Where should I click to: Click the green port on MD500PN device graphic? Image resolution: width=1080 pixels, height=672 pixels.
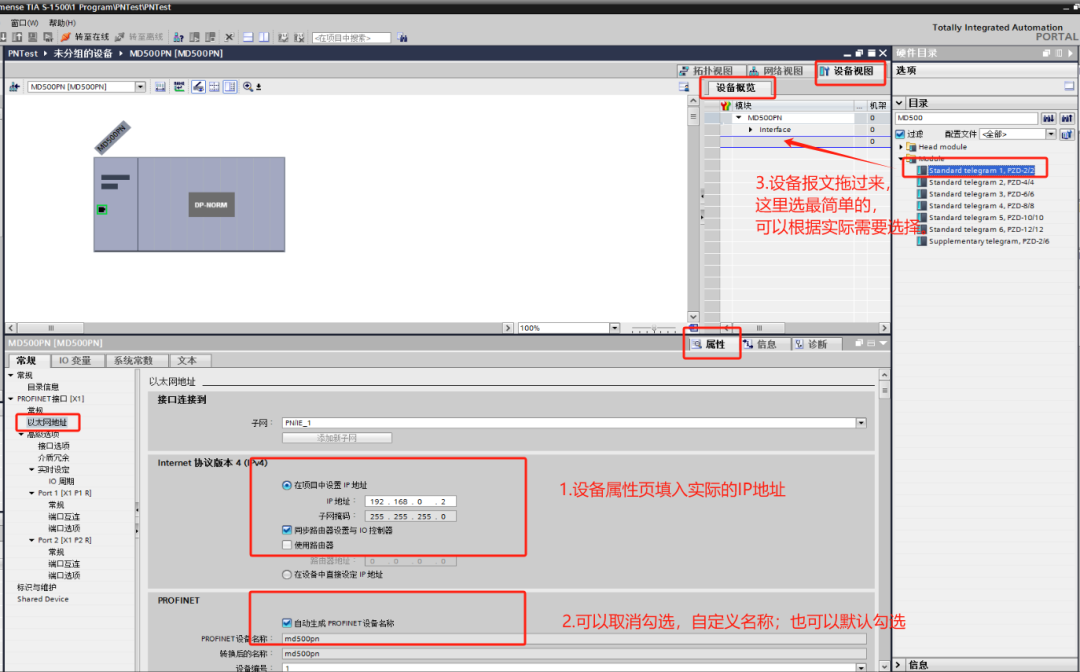tap(102, 209)
